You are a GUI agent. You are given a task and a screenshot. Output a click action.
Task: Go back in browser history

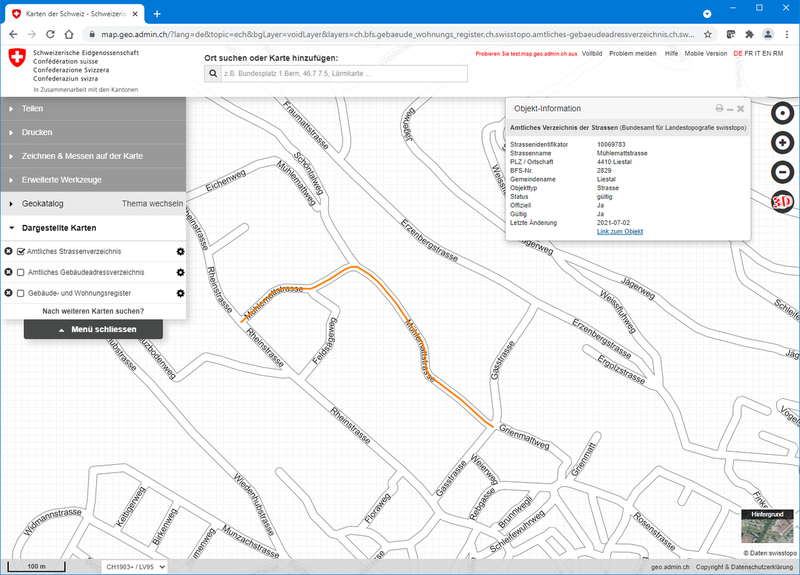pyautogui.click(x=13, y=34)
